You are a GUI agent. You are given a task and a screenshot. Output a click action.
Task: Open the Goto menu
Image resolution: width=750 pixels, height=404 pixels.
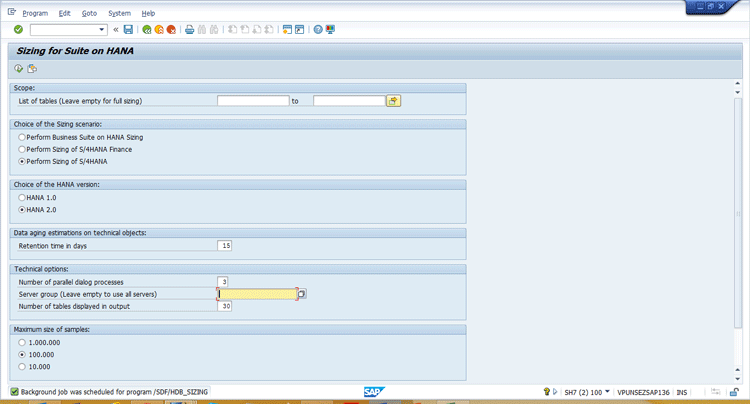click(89, 13)
